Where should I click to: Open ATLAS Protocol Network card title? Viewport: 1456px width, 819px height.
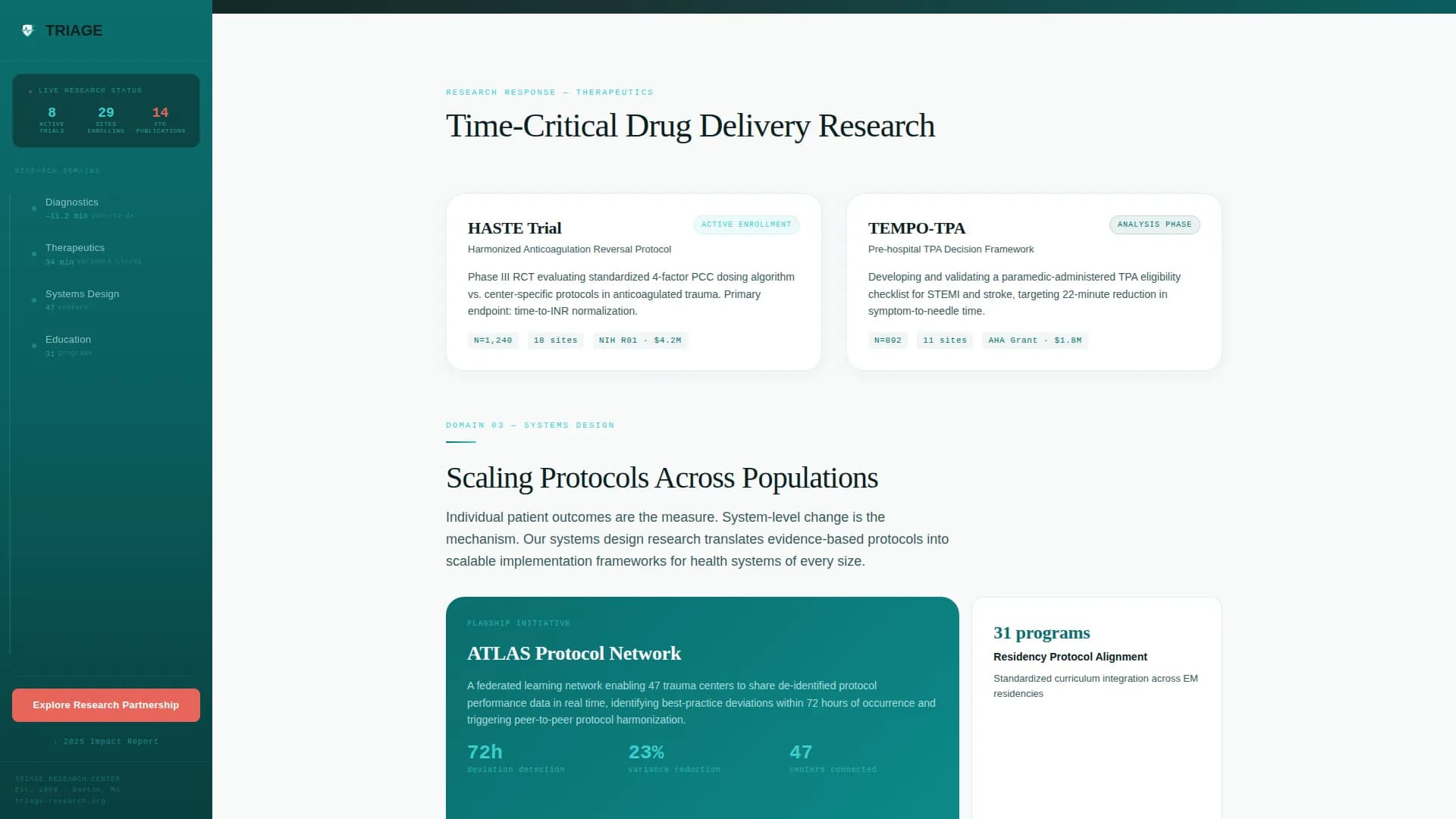tap(574, 654)
